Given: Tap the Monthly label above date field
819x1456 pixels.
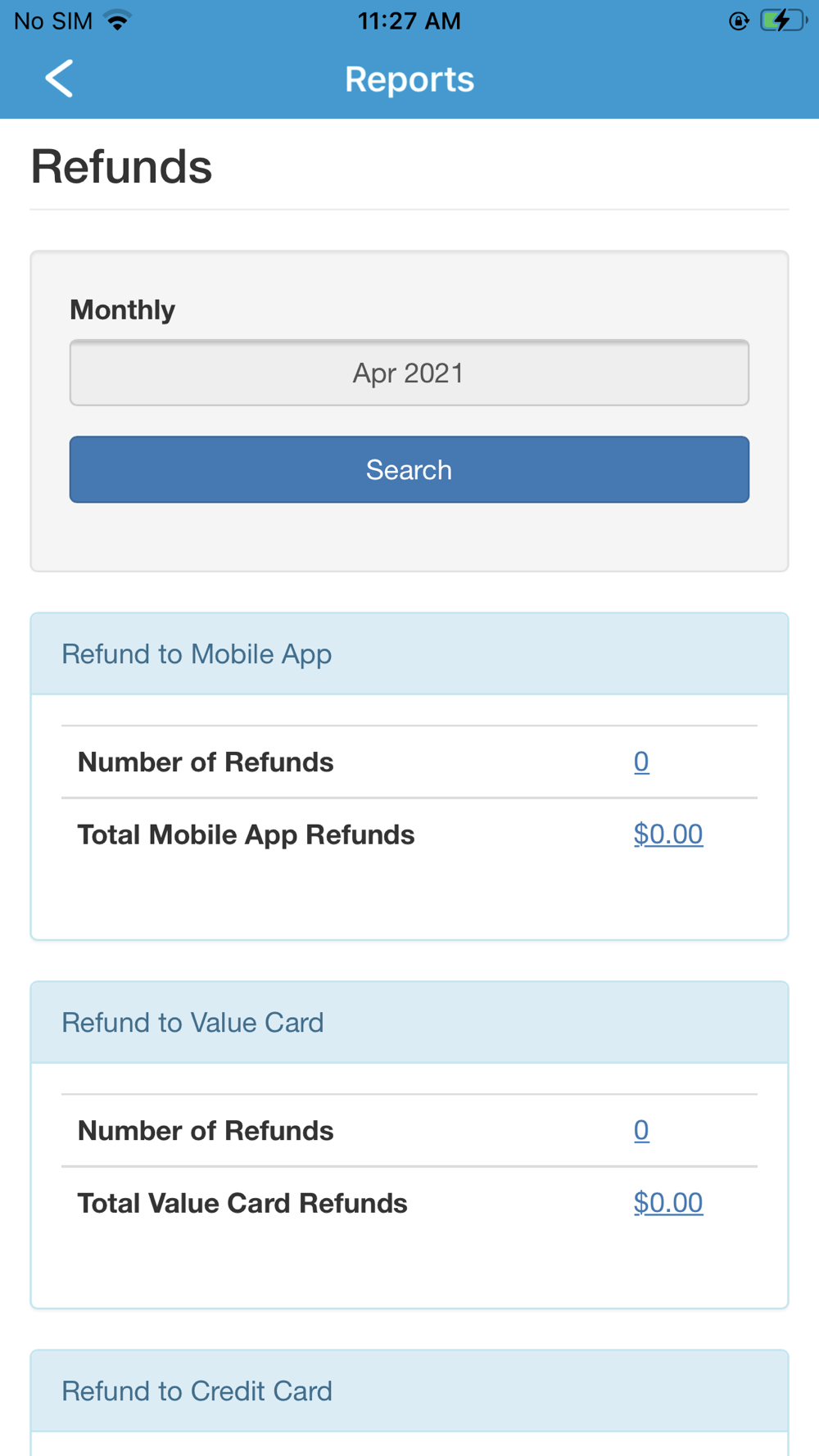Looking at the screenshot, I should [122, 310].
